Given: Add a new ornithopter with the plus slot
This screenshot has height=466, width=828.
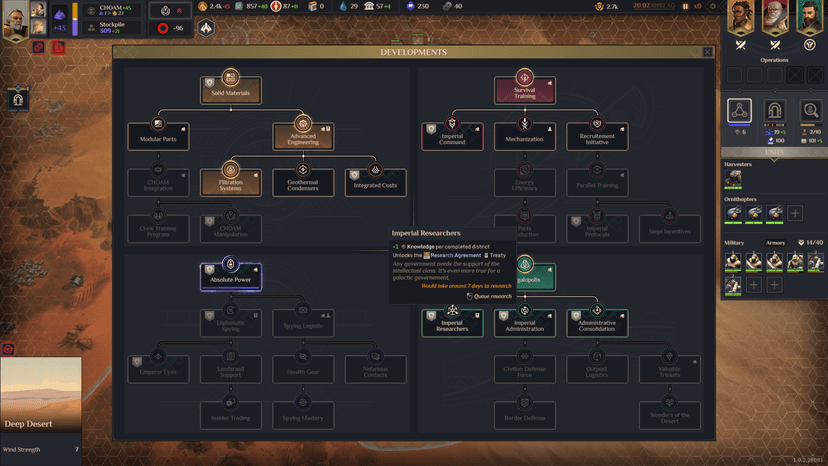Looking at the screenshot, I should coord(795,213).
